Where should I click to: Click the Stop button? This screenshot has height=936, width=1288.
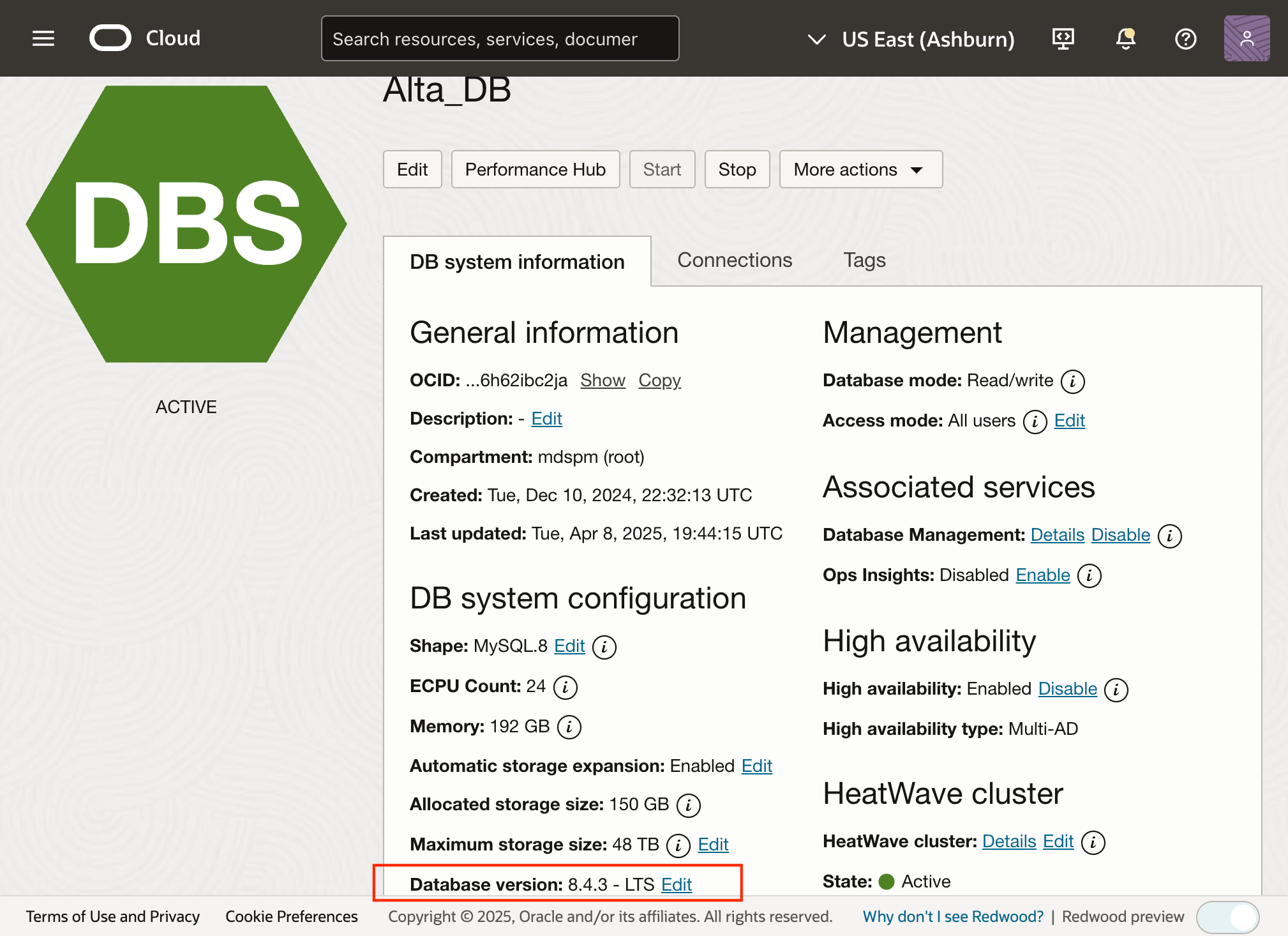[x=737, y=169]
